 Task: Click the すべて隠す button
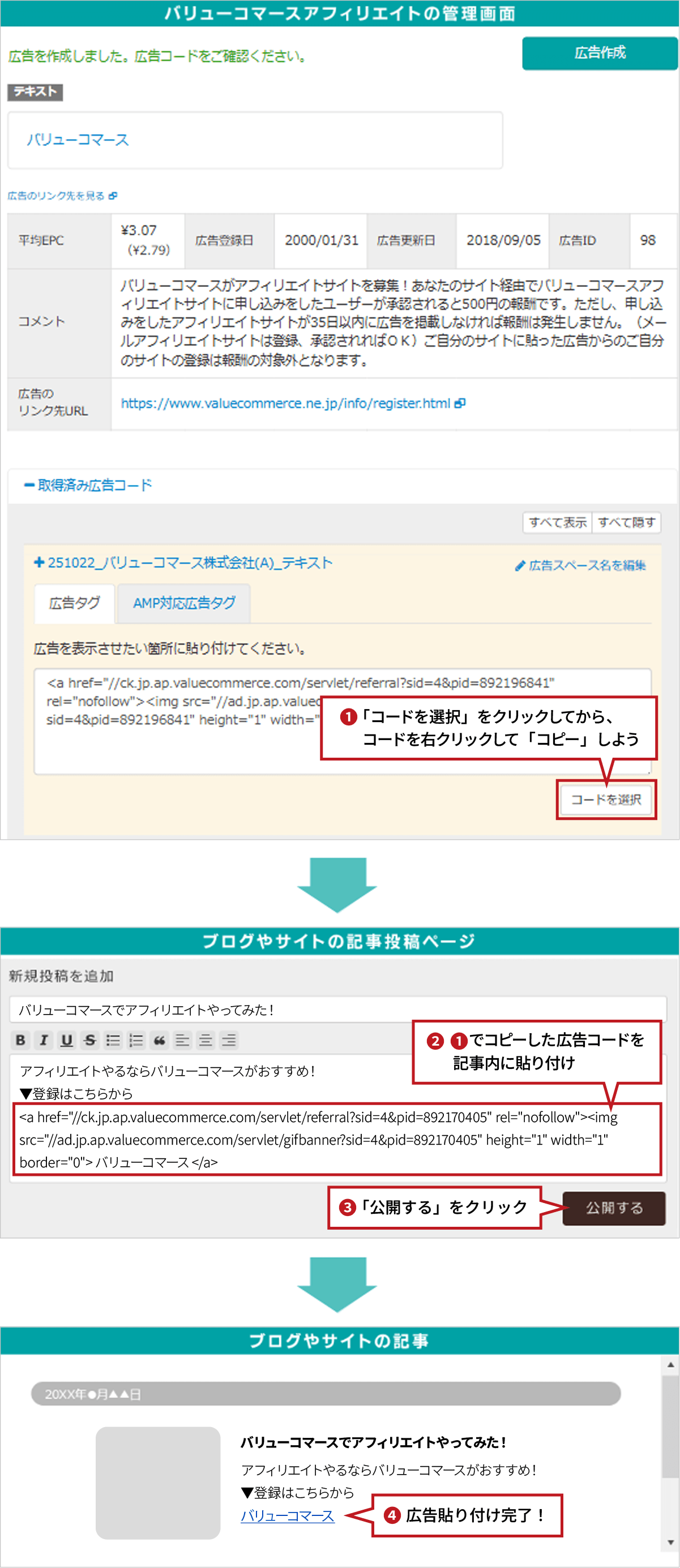click(x=626, y=522)
